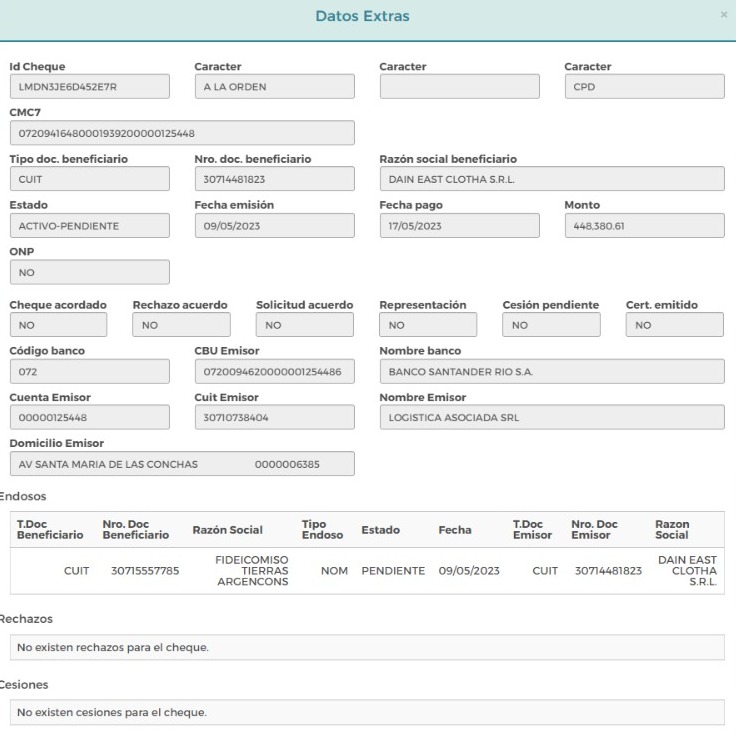Viewport: 736px width, 744px height.
Task: Select the Cesión pendiente field
Action: [x=551, y=325]
